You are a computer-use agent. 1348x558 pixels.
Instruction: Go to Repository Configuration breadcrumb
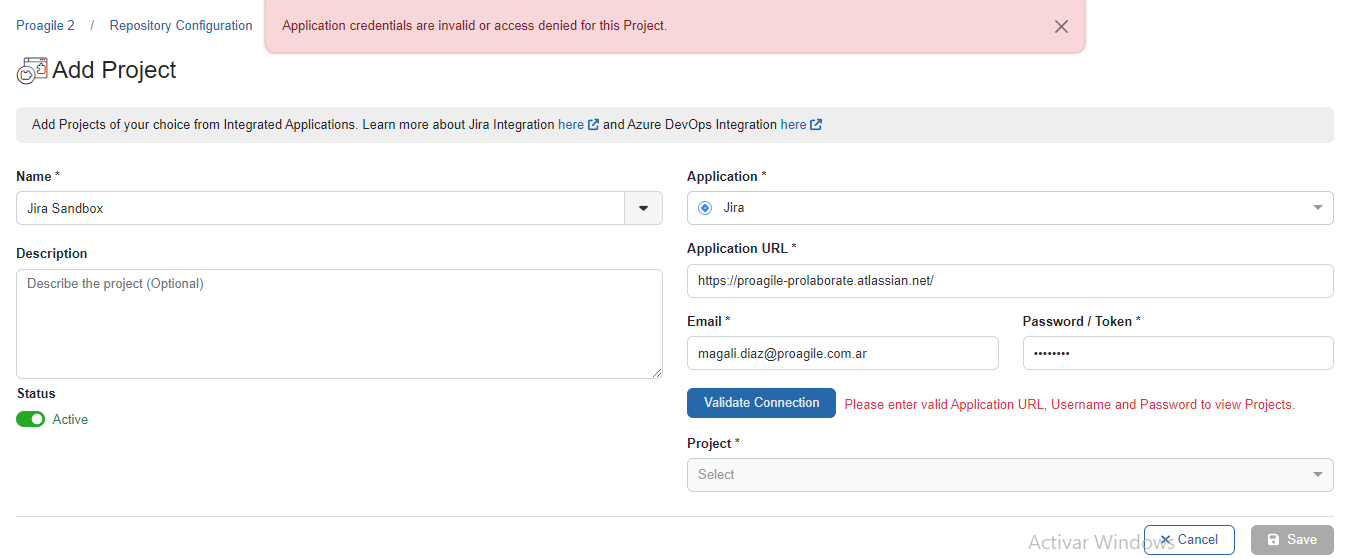181,26
